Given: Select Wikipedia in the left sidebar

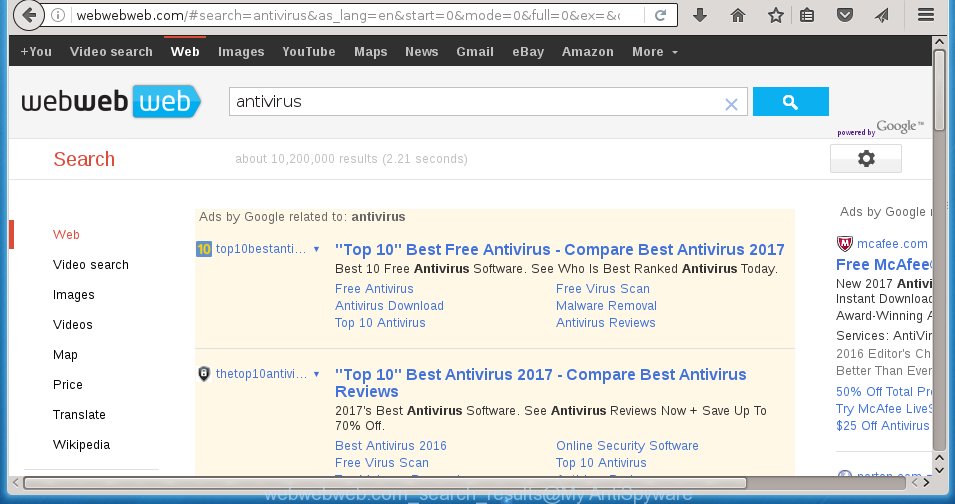Looking at the screenshot, I should 82,444.
